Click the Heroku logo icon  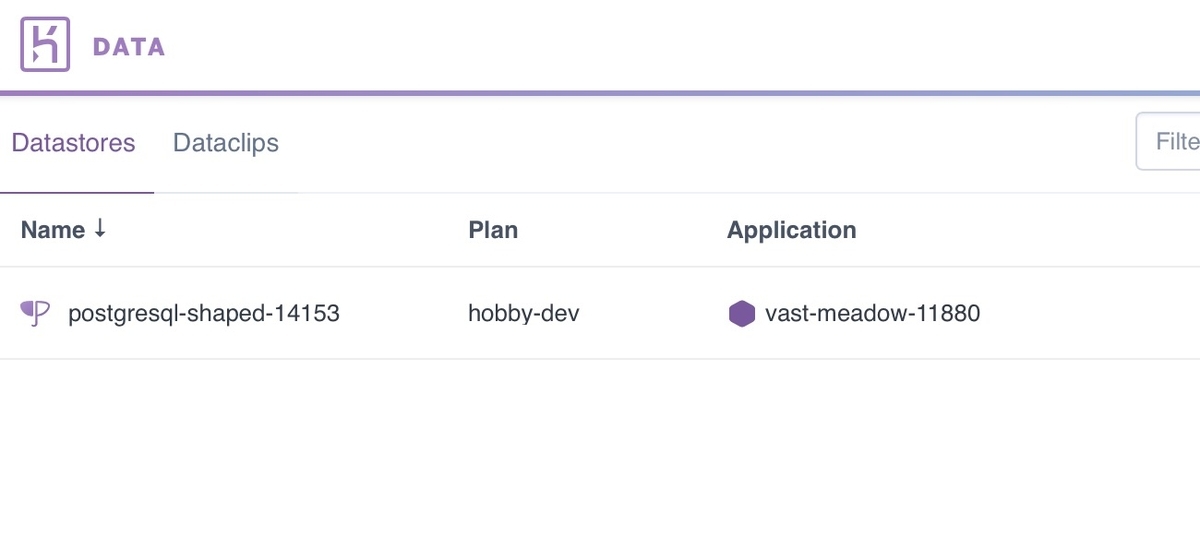[x=45, y=45]
